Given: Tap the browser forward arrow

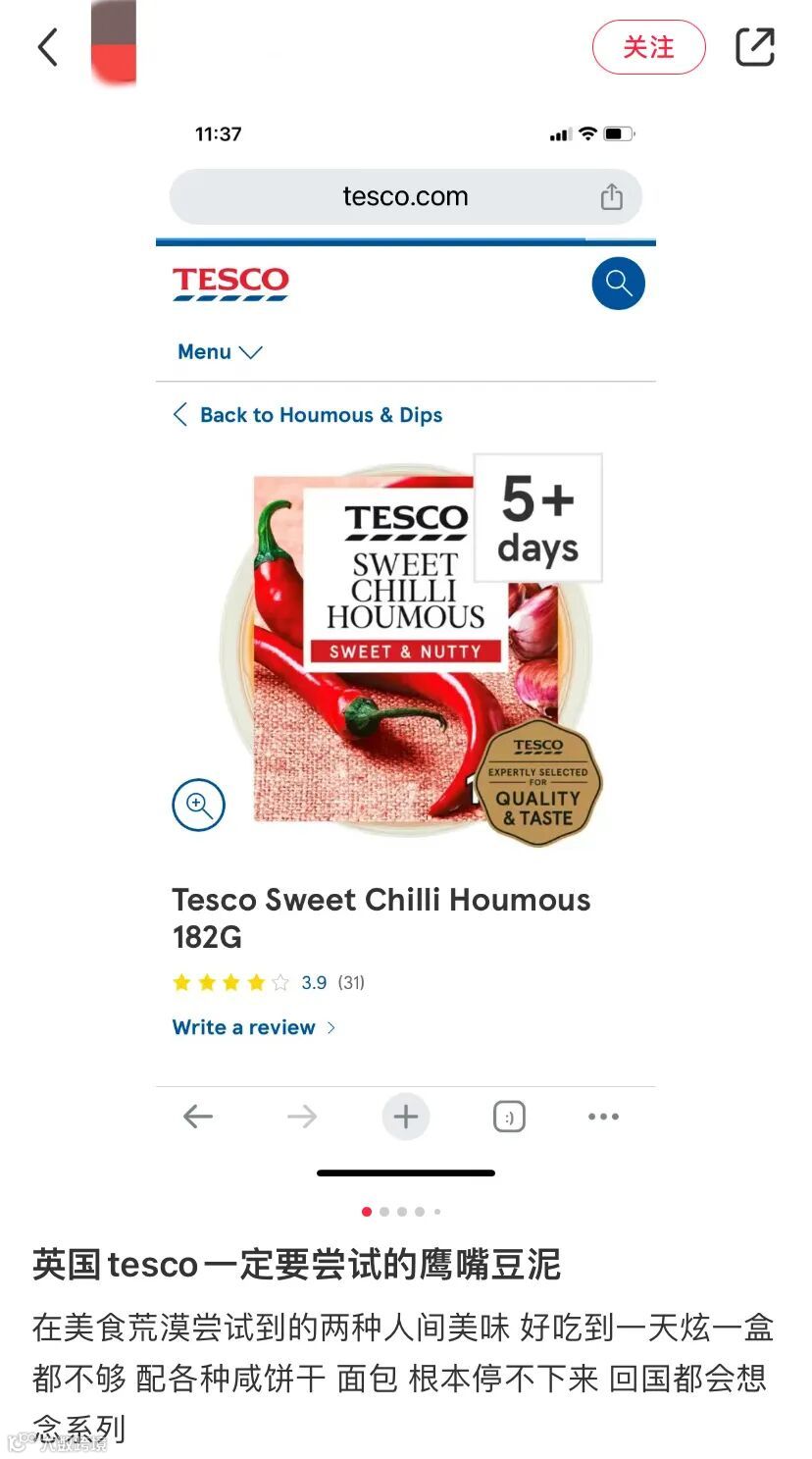Looking at the screenshot, I should pos(302,1117).
